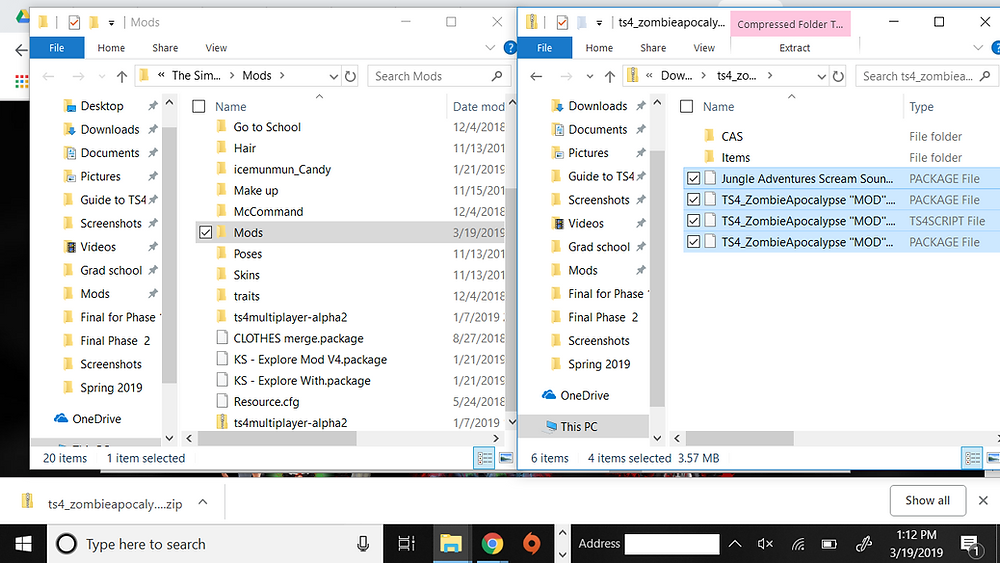
Task: Open Google Chrome from the taskbar
Action: [492, 544]
